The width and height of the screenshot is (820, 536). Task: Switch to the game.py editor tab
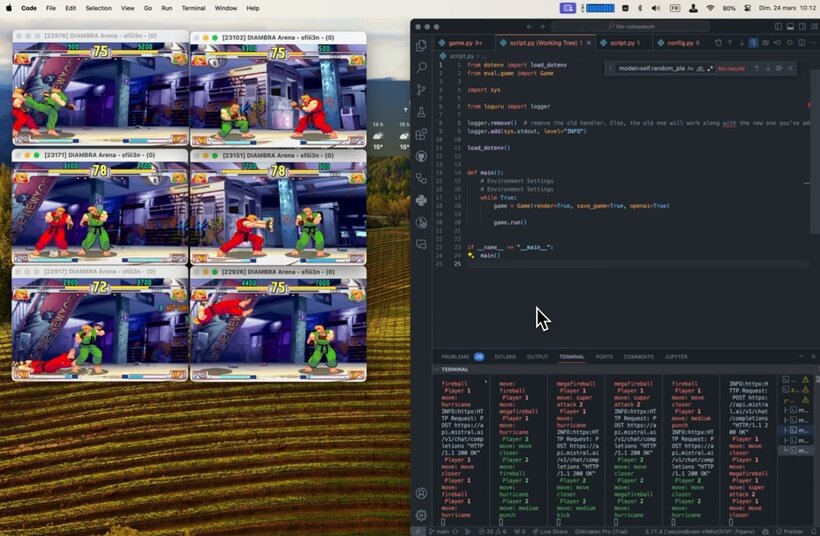coord(463,42)
